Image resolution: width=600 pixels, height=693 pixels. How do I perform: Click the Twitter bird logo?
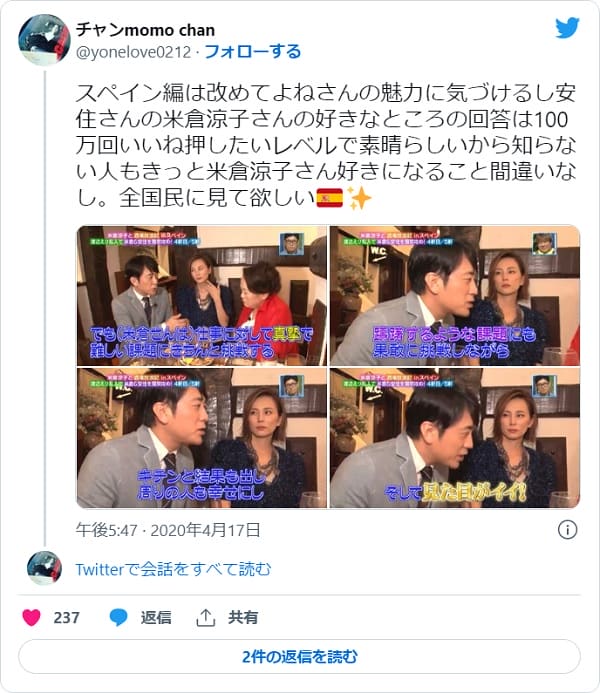pyautogui.click(x=567, y=28)
